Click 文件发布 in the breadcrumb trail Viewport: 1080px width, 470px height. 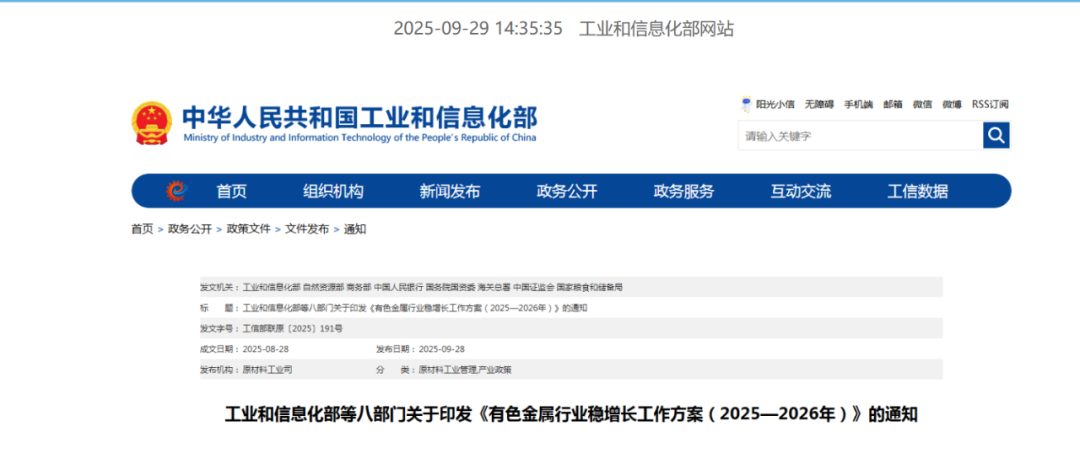(x=307, y=229)
